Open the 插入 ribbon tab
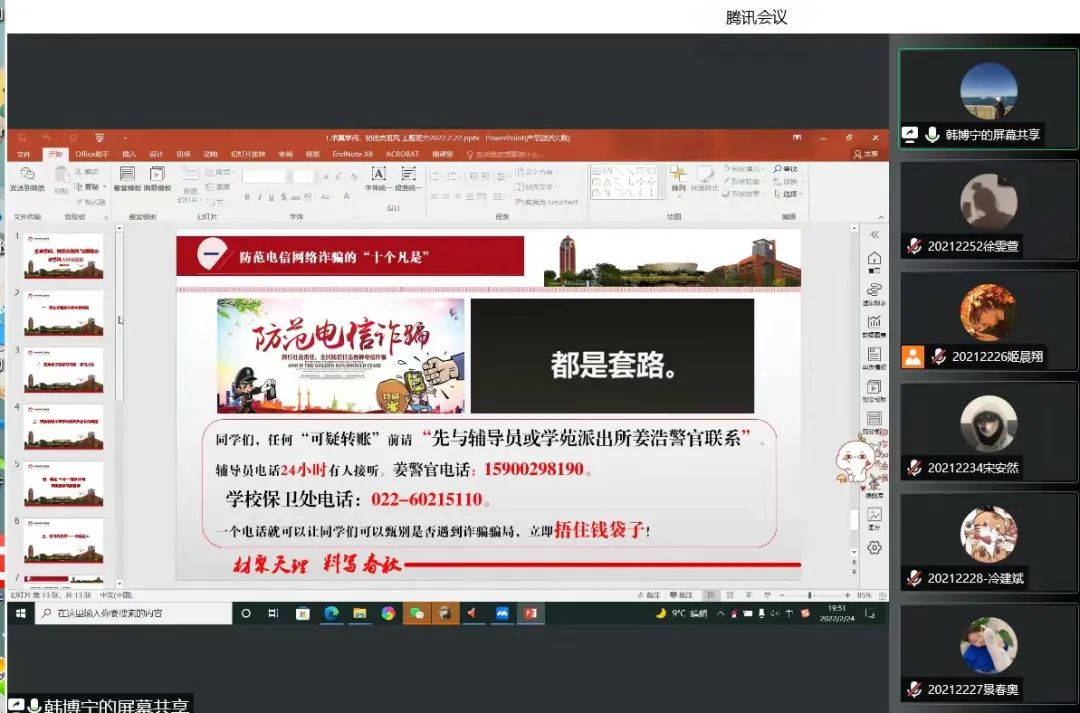 (x=129, y=154)
